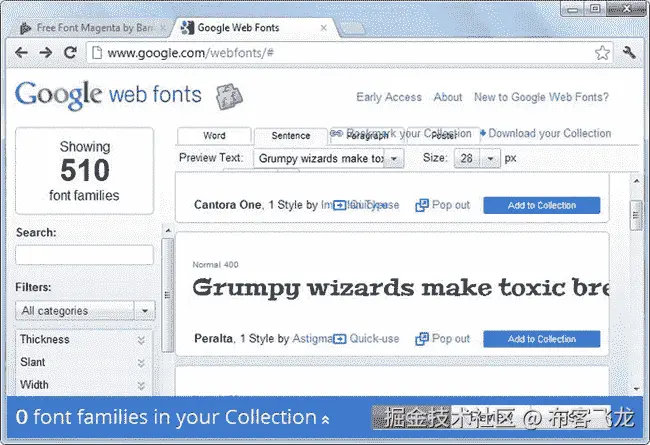Open the Chrome wrench menu
Screen dimensions: 650x445
629,53
